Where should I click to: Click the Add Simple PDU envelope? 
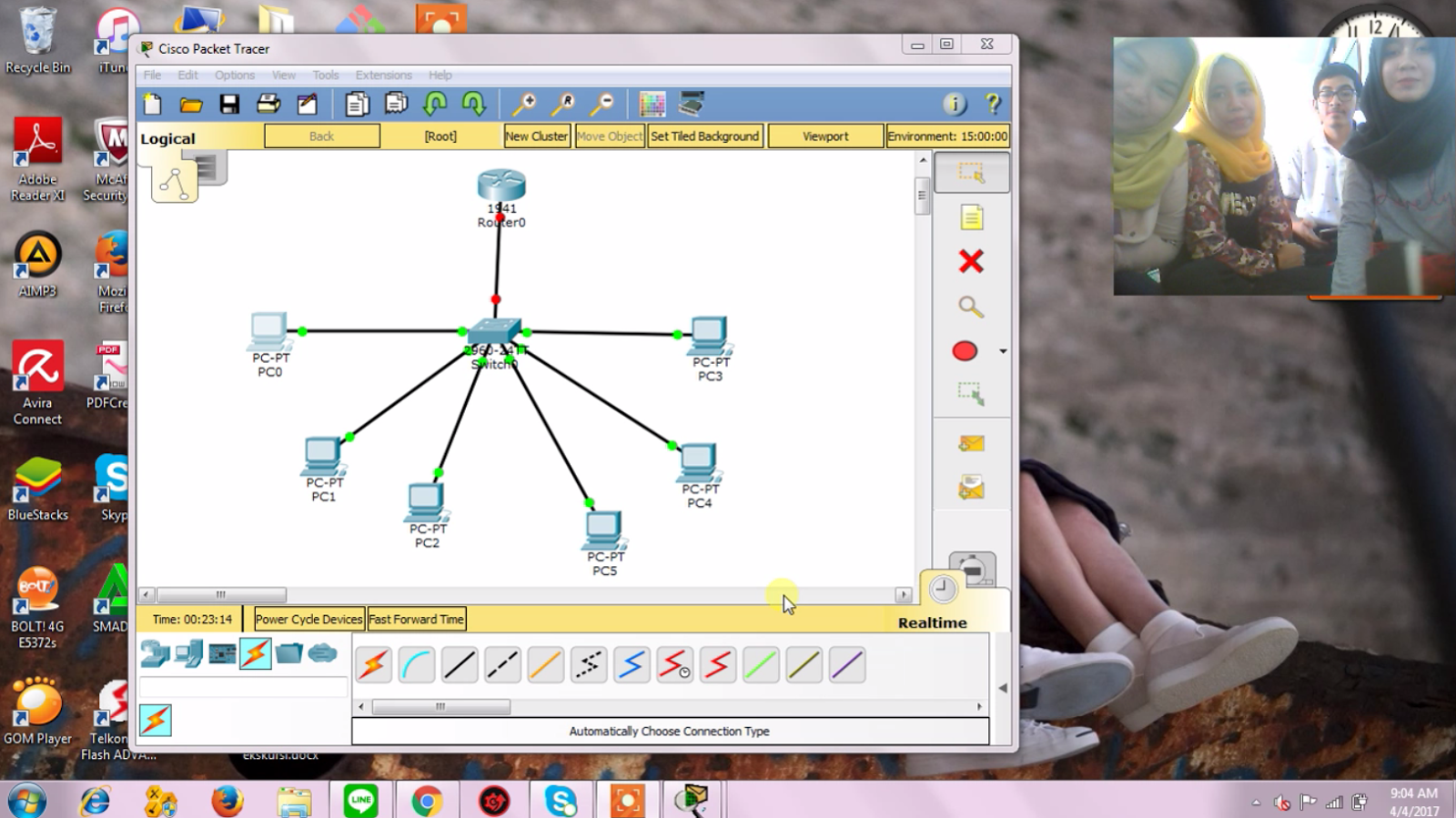point(971,443)
